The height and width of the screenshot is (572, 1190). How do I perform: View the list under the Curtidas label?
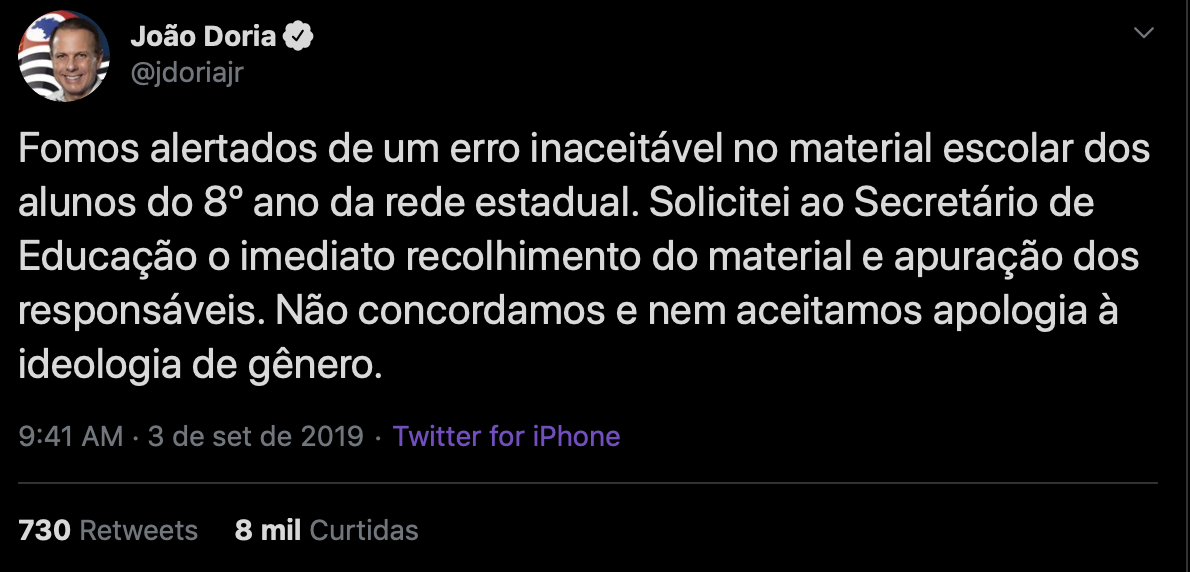(364, 529)
